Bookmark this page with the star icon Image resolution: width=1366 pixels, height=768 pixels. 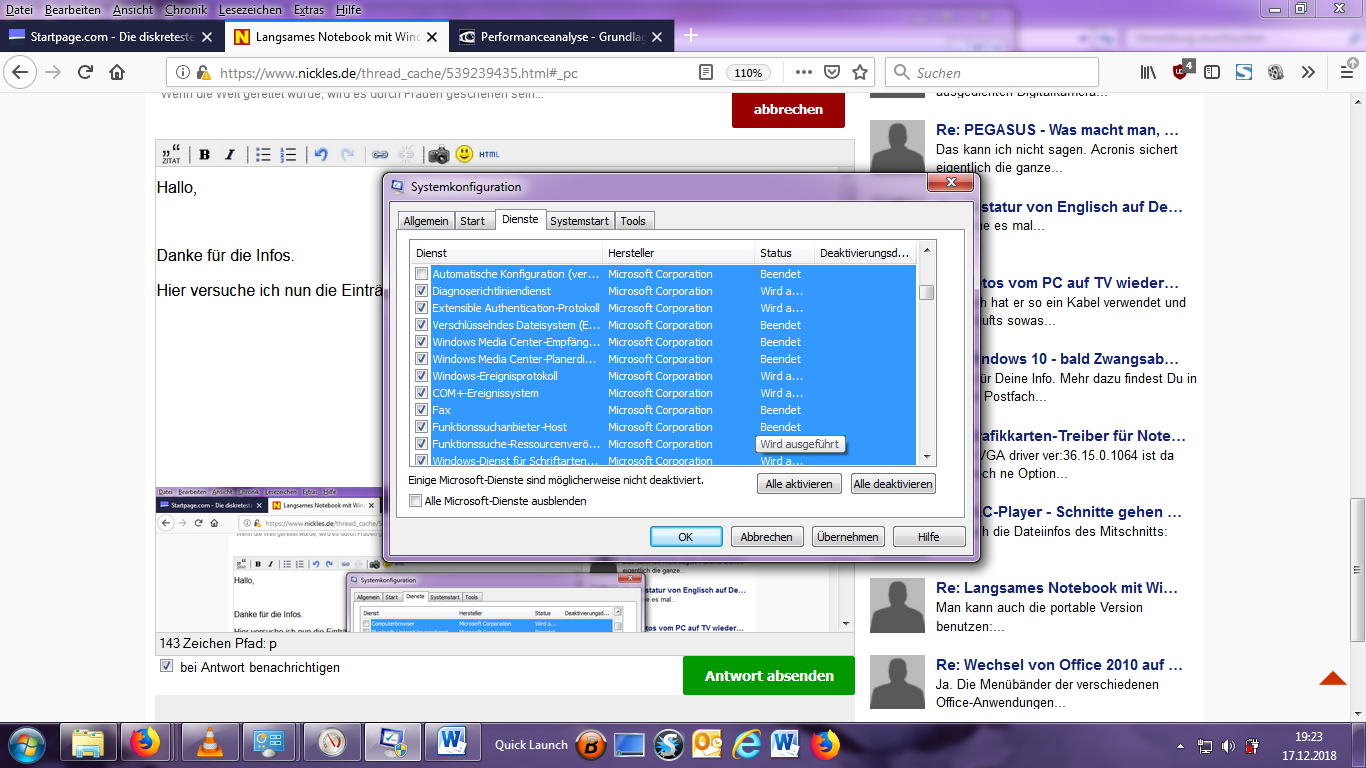(x=860, y=73)
